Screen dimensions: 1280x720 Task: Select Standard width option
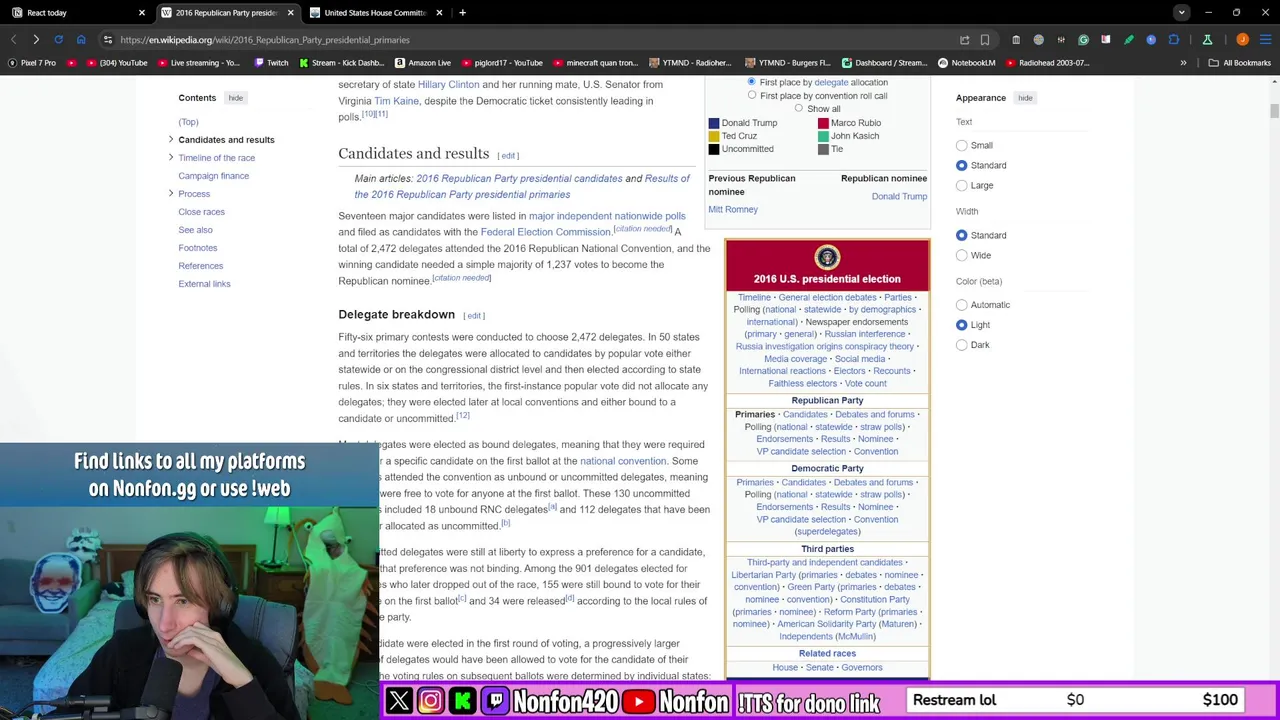(962, 235)
